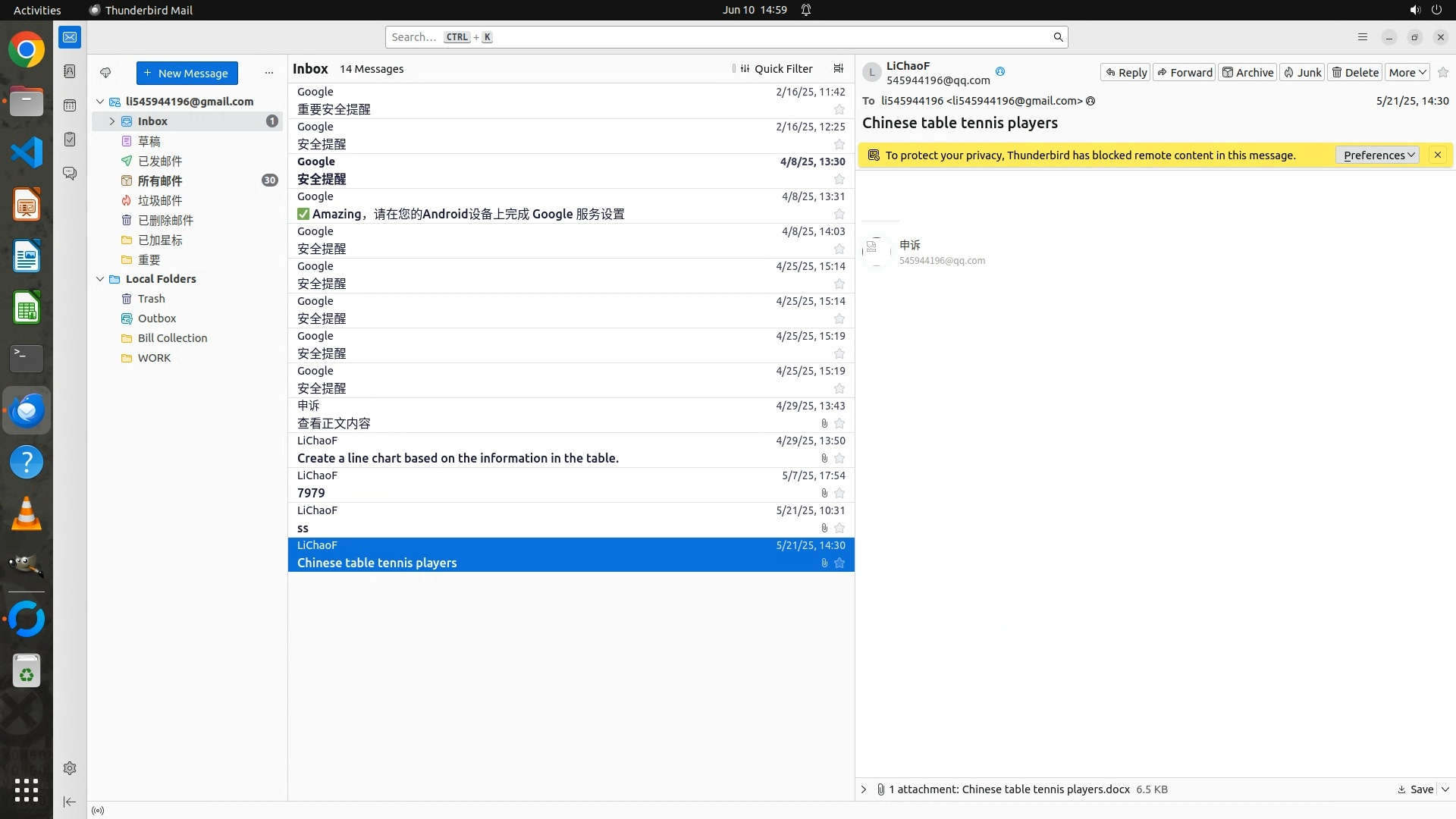Toggle star in message header
The height and width of the screenshot is (819, 1456).
pyautogui.click(x=1443, y=73)
